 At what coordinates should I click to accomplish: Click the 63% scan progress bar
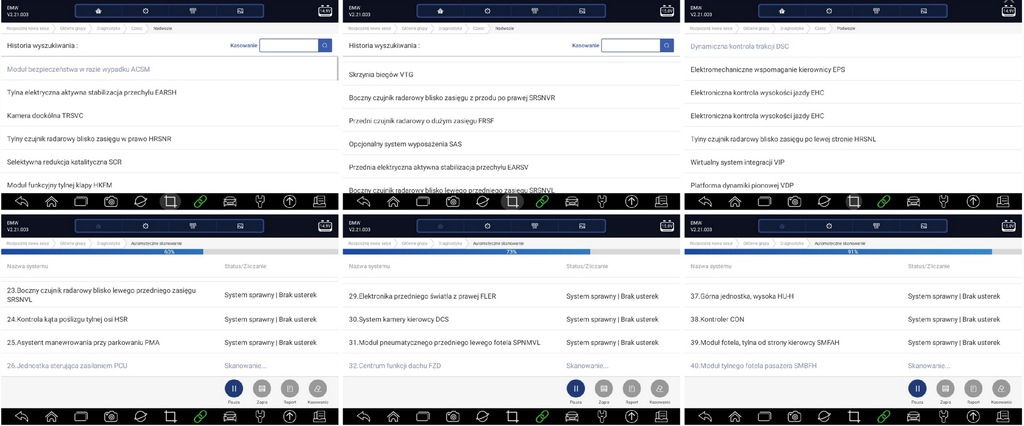tap(170, 252)
